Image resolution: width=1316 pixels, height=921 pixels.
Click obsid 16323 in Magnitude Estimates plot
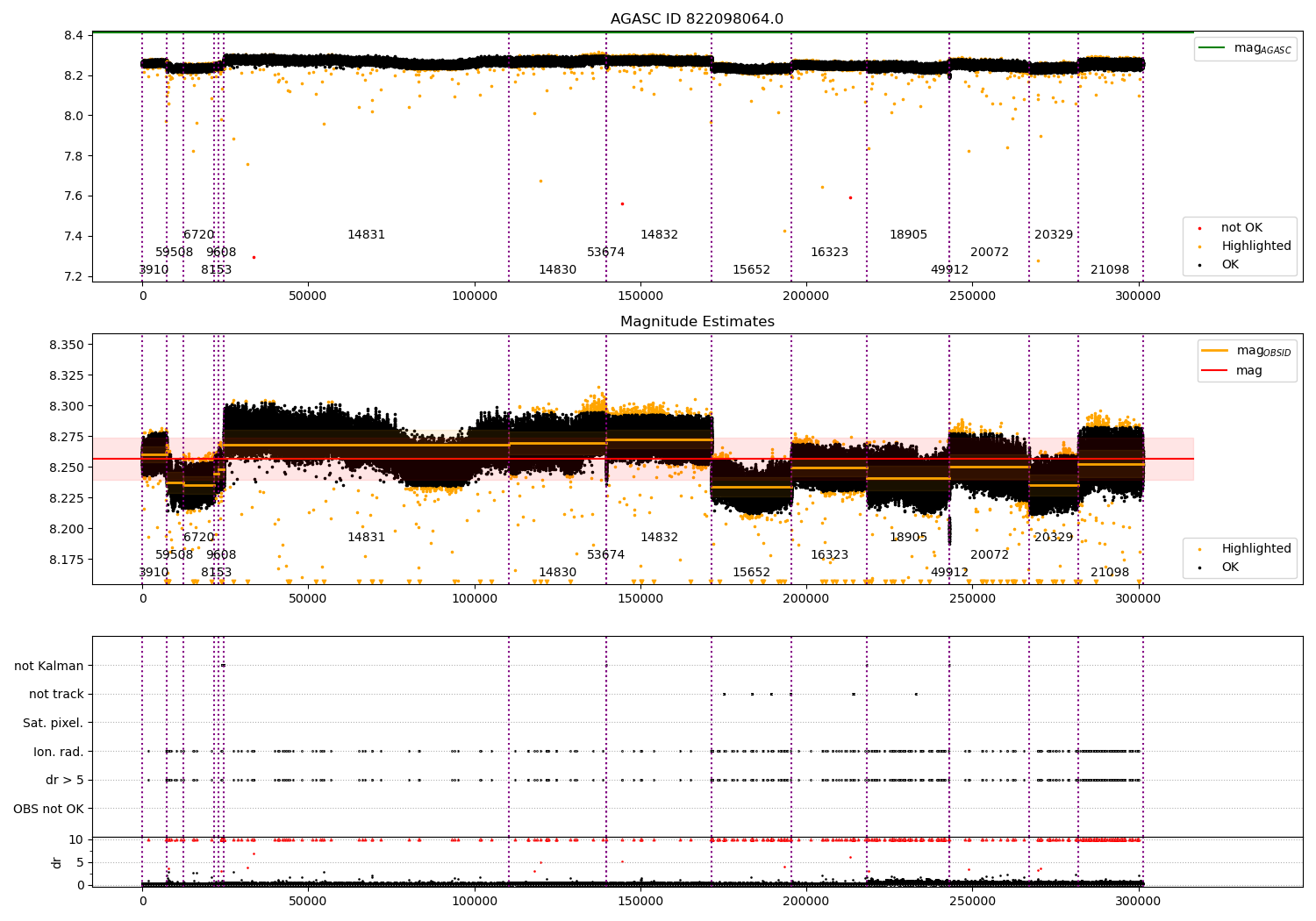[829, 555]
